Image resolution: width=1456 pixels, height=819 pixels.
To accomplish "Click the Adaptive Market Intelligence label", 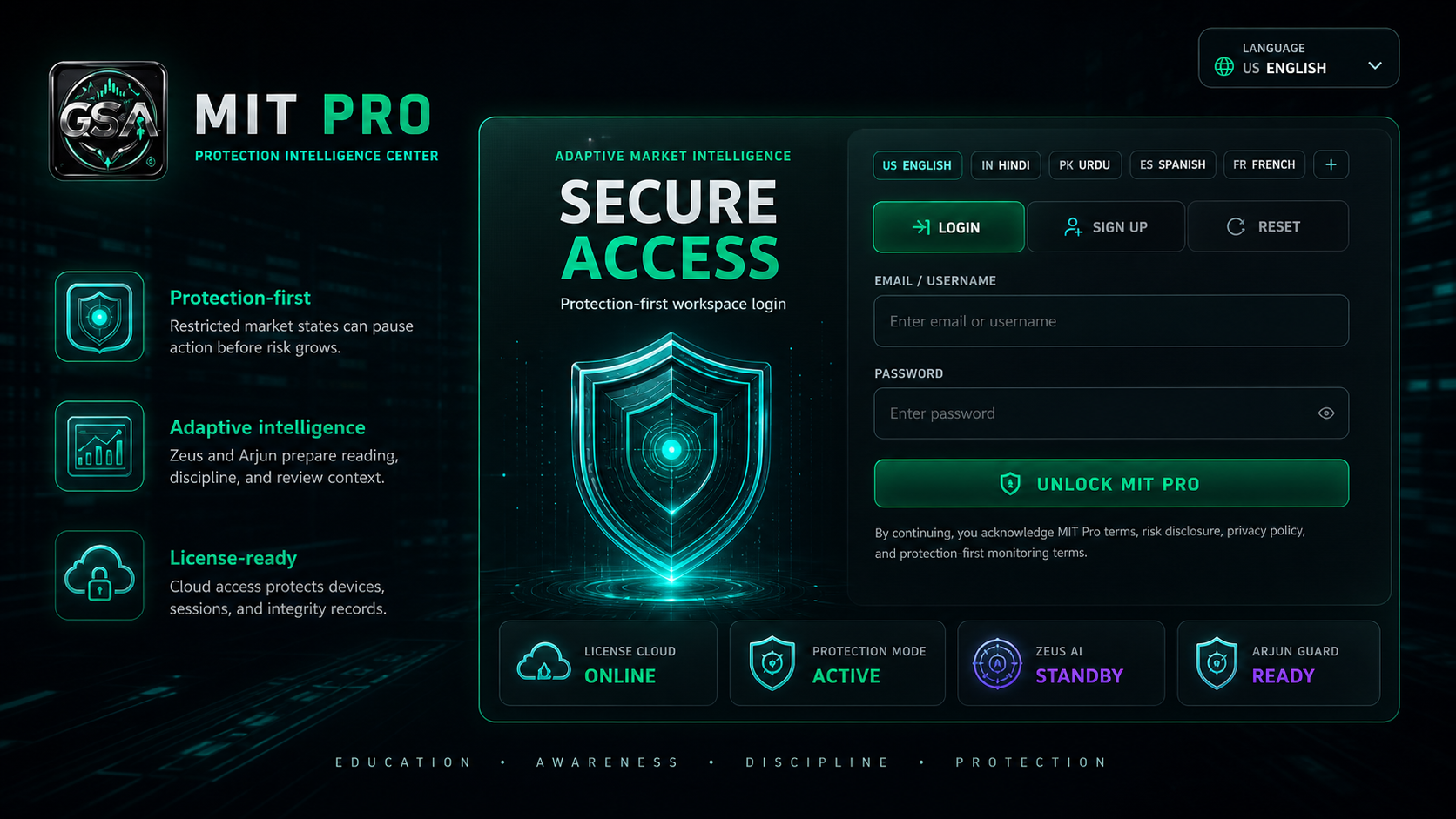I will coord(673,156).
